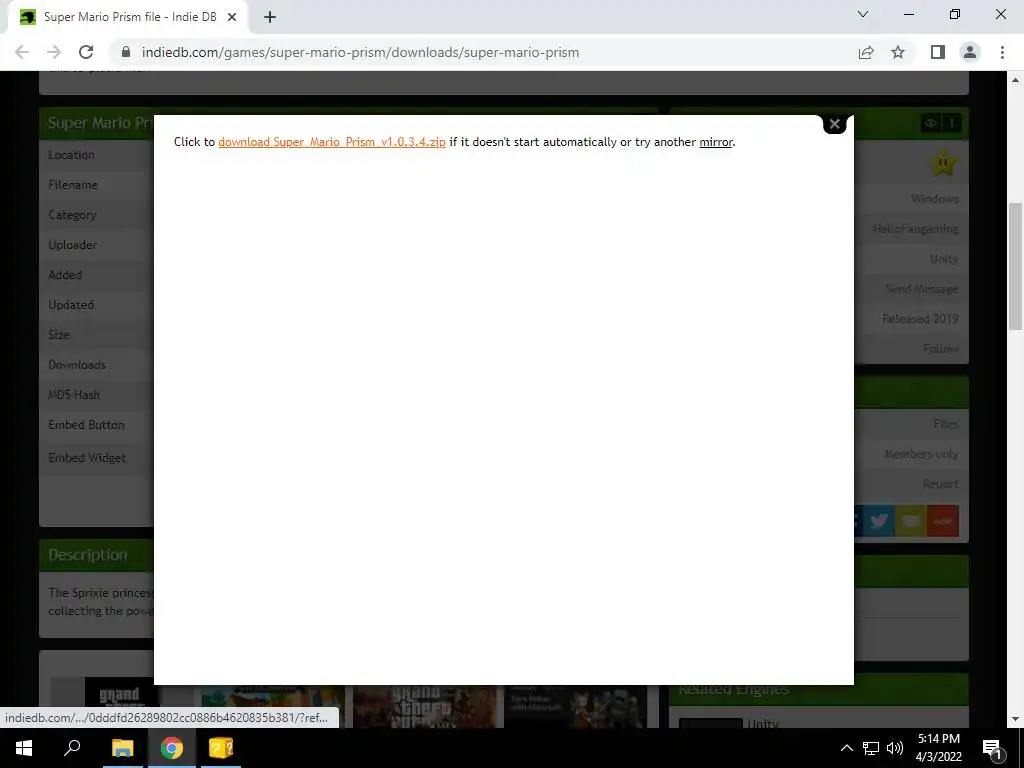Share on Reddit icon

click(x=943, y=521)
